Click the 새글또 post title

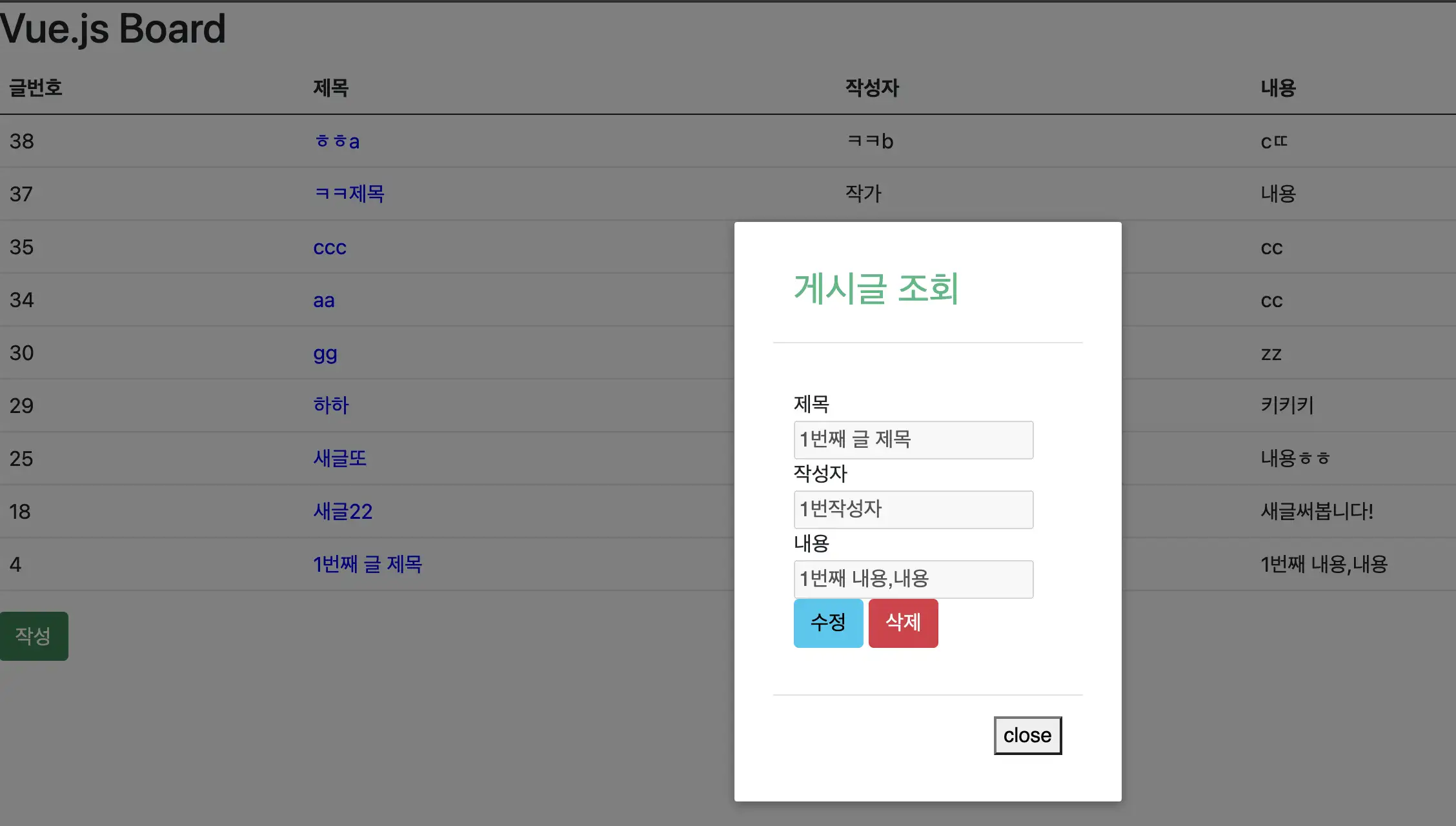coord(339,458)
